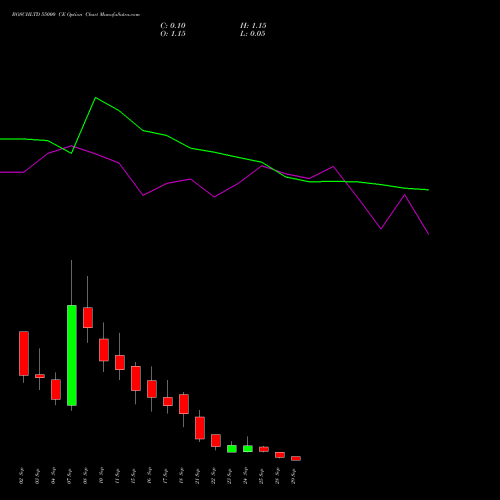This screenshot has height=500, width=500.
Task: Click the 03 Sep date label
Action: click(38, 476)
